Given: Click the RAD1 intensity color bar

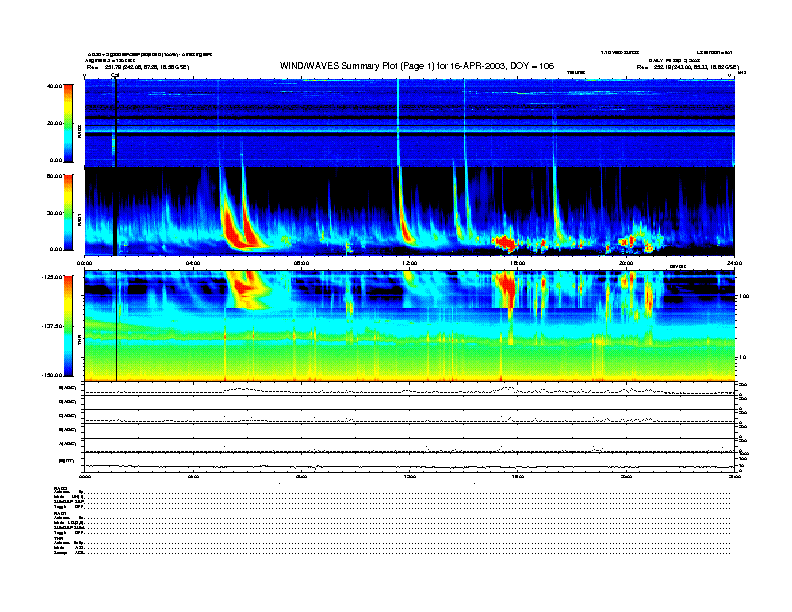Looking at the screenshot, I should (x=68, y=213).
